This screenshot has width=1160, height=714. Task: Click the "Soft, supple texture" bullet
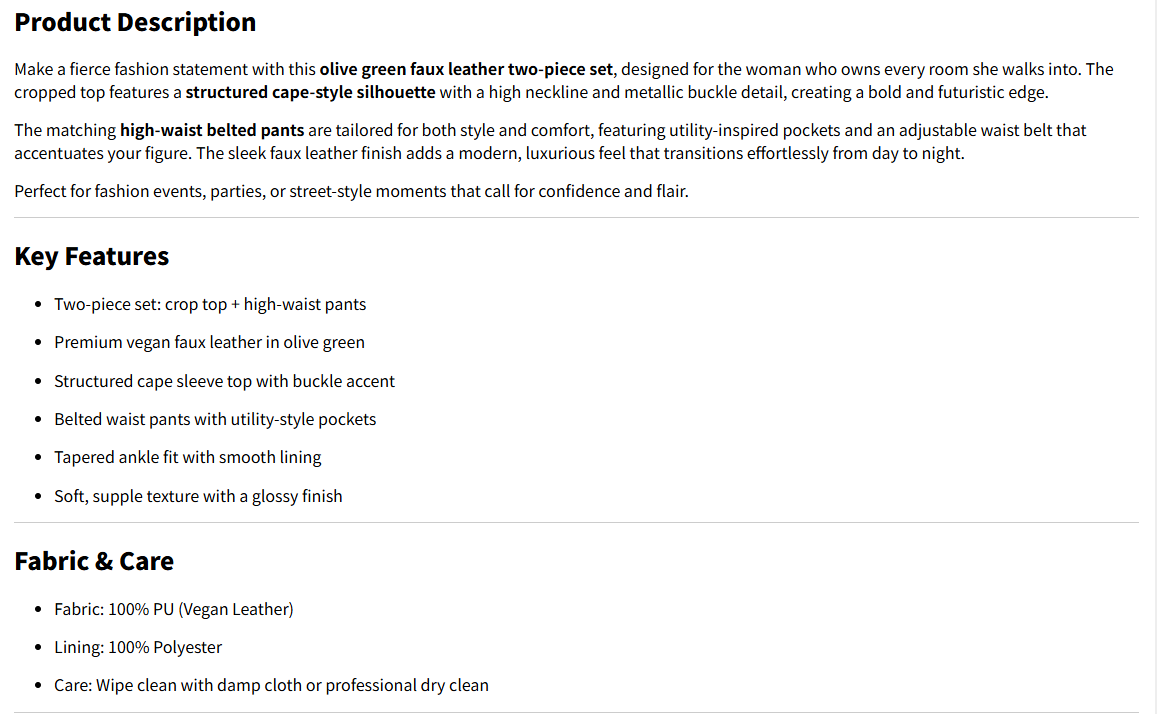[x=198, y=496]
